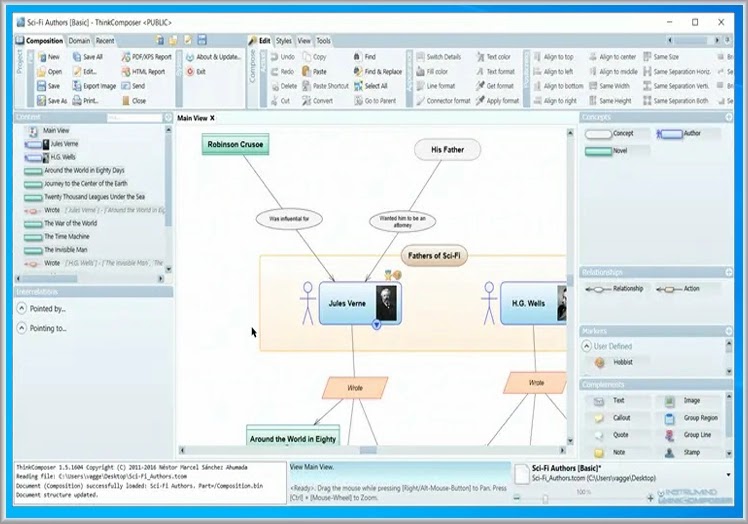This screenshot has height=524, width=748.
Task: Expand the Concepts panel plus button
Action: point(728,117)
